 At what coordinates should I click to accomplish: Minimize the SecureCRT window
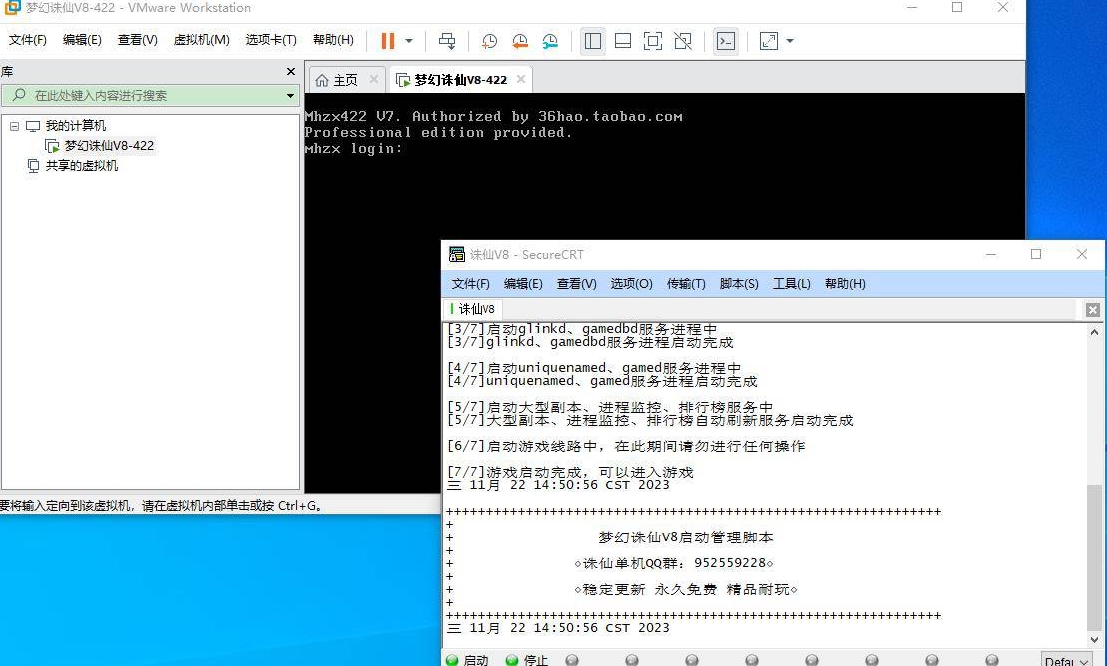pos(991,254)
